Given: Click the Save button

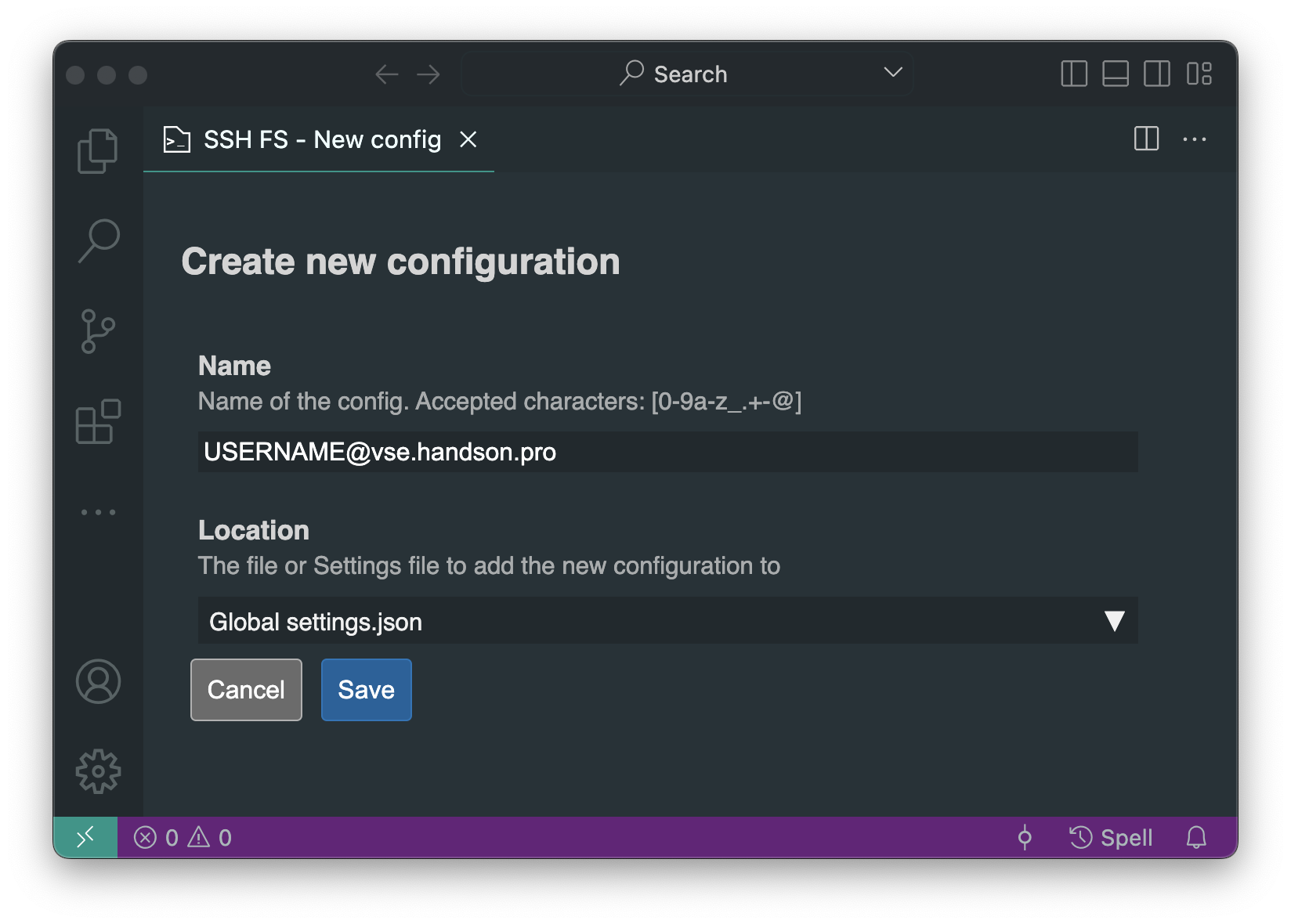Looking at the screenshot, I should click(x=366, y=690).
